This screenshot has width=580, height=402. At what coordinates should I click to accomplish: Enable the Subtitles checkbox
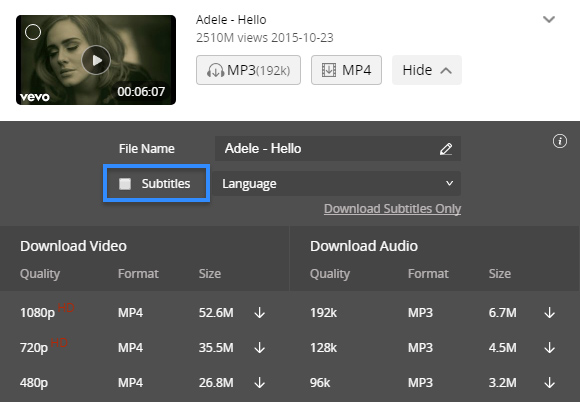(125, 184)
